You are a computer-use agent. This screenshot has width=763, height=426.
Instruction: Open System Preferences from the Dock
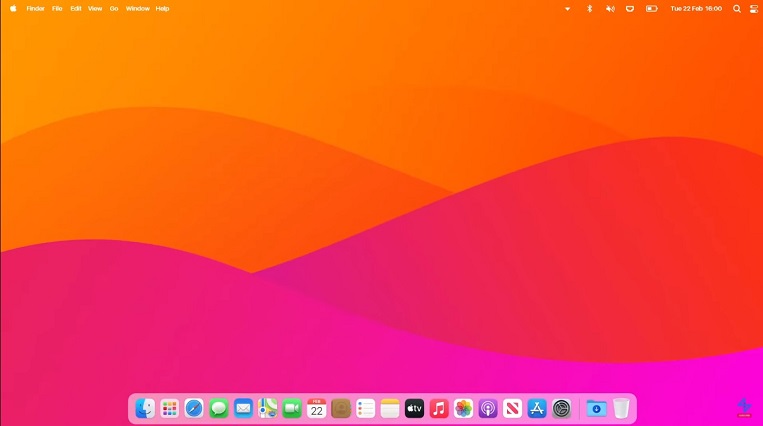(x=562, y=408)
